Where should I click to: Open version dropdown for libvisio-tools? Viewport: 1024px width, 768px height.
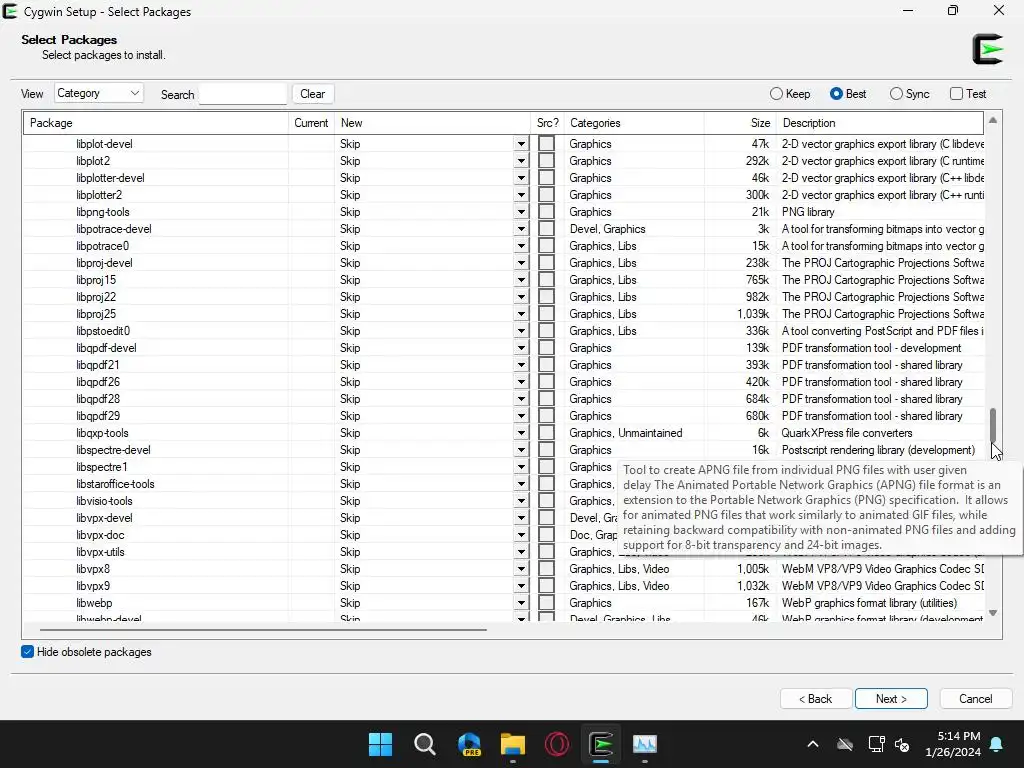pos(521,501)
